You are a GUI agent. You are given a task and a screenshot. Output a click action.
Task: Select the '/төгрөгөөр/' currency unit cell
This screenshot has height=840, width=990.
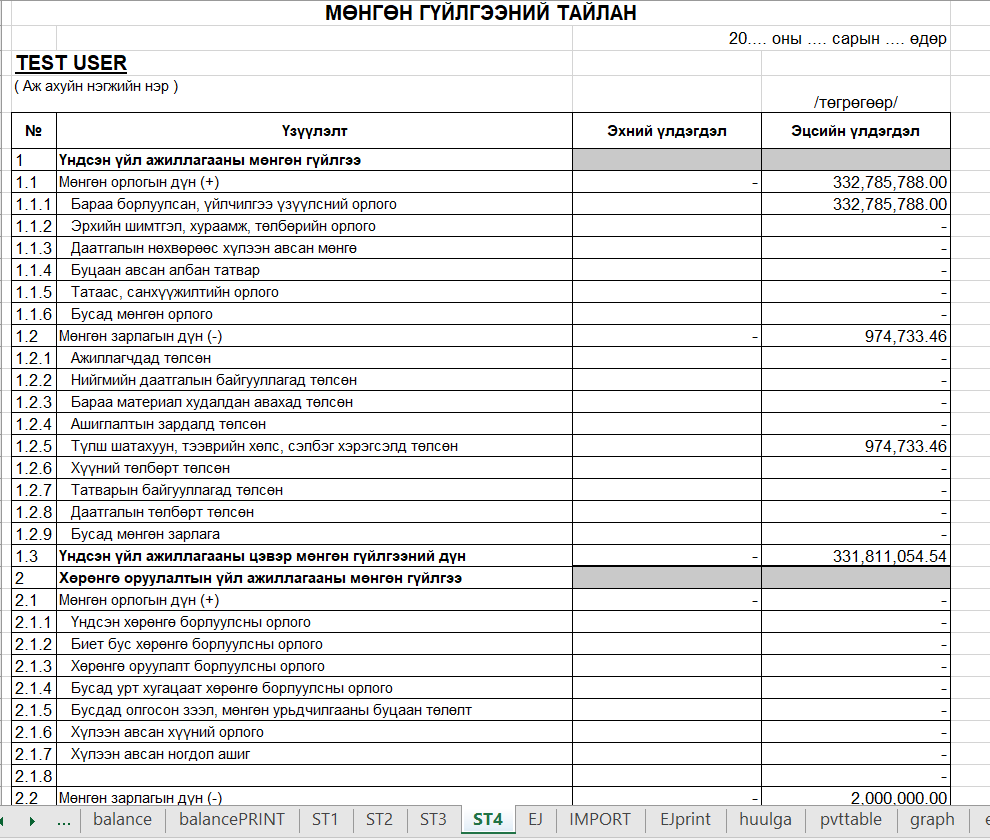tap(856, 102)
